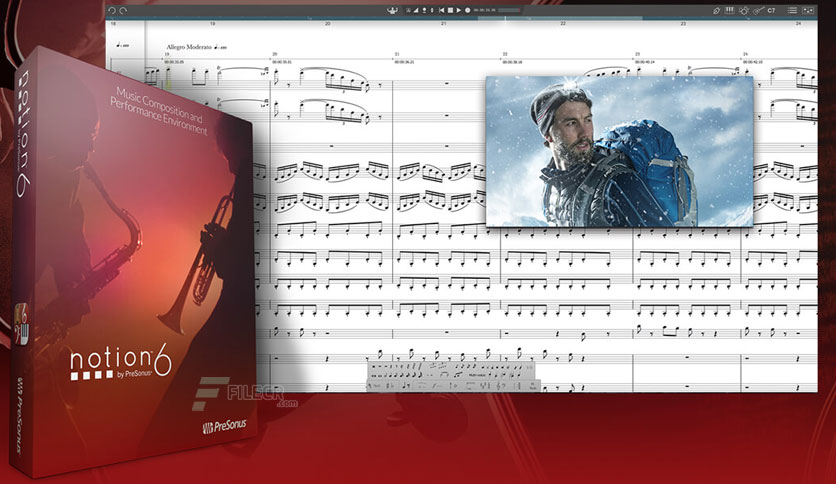Click the velocity ramp triangle icon

click(x=416, y=10)
